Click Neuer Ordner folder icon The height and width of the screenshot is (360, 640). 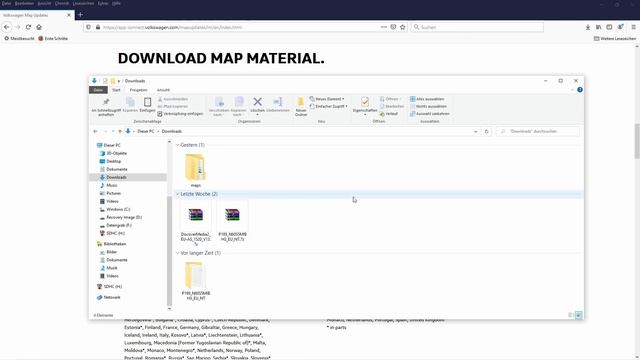click(x=301, y=101)
